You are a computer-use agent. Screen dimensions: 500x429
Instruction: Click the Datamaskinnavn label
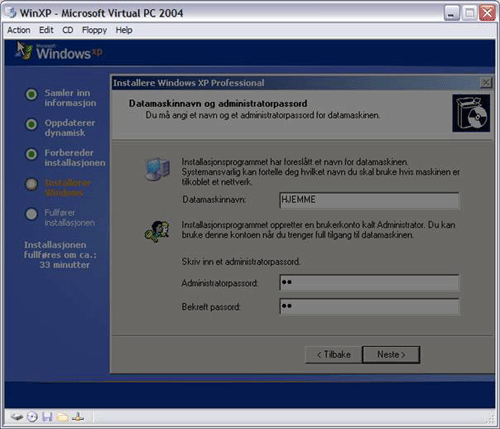214,199
